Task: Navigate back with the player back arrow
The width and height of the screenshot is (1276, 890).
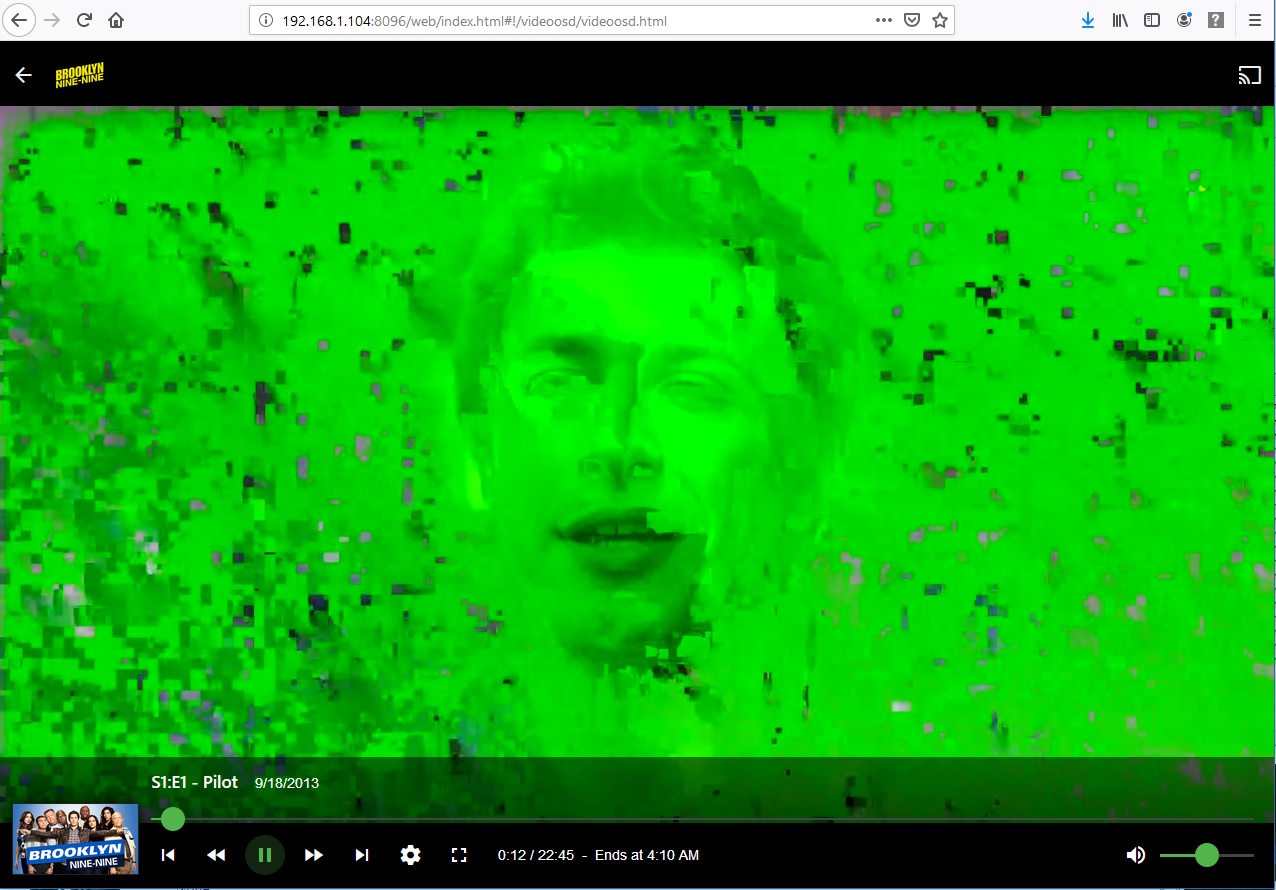Action: [22, 74]
